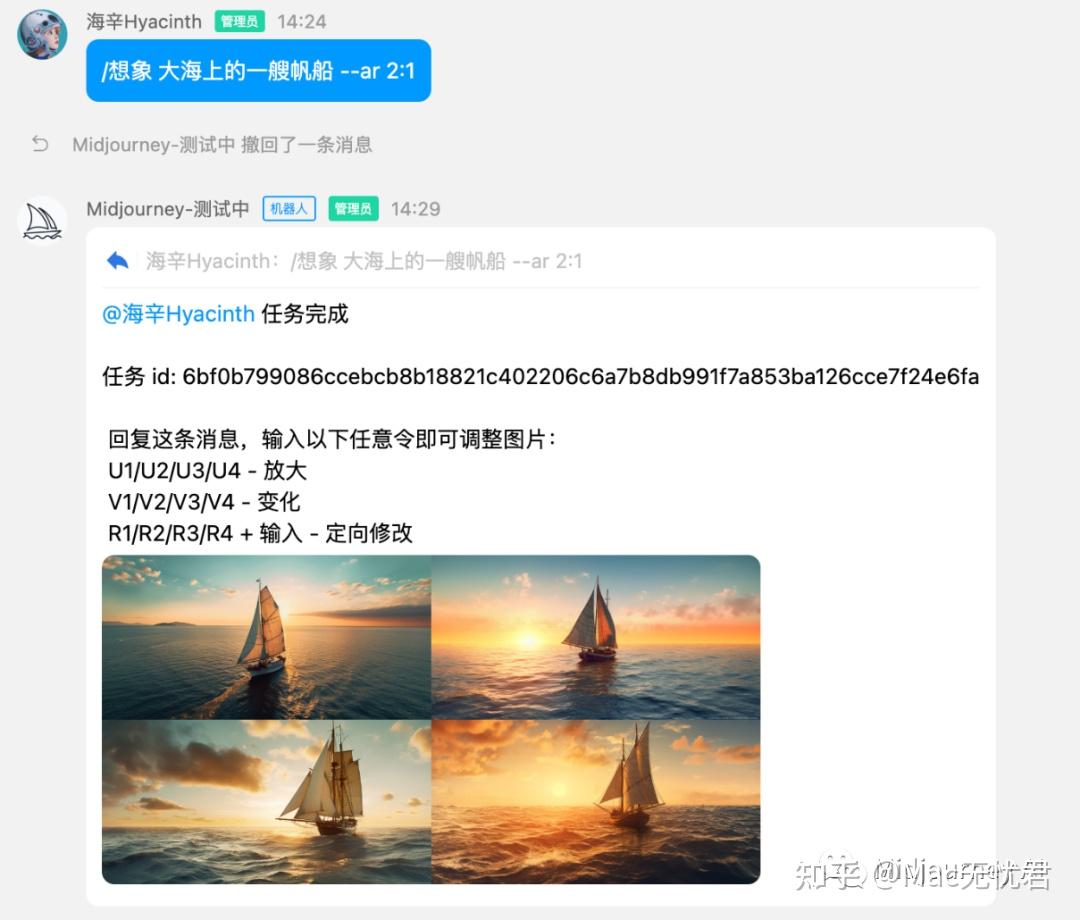Screen dimensions: 1080x920
Task: Click the blue reply arrow icon
Action: click(117, 261)
